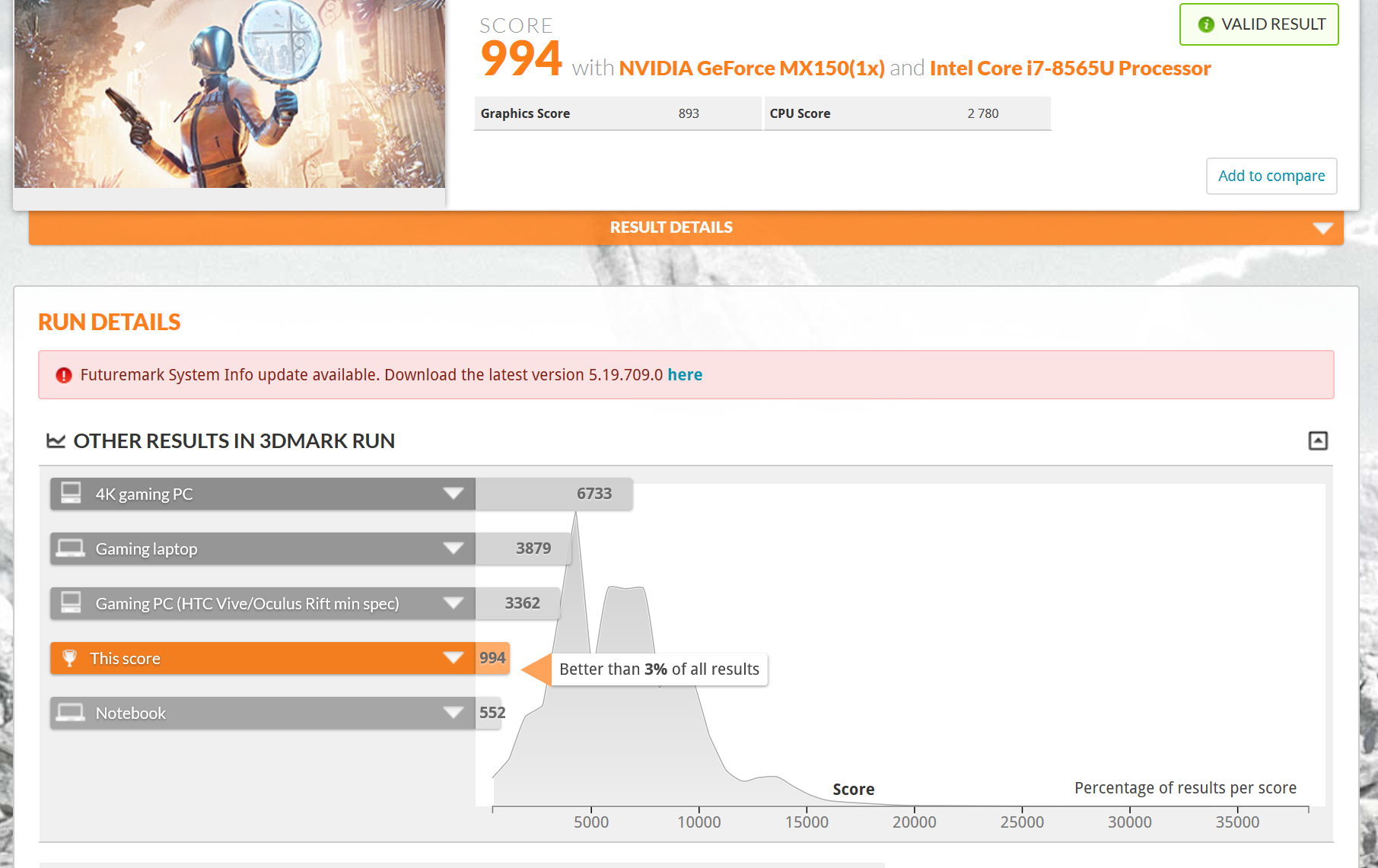Open the NVIDIA GeForce MX150 link

(751, 68)
